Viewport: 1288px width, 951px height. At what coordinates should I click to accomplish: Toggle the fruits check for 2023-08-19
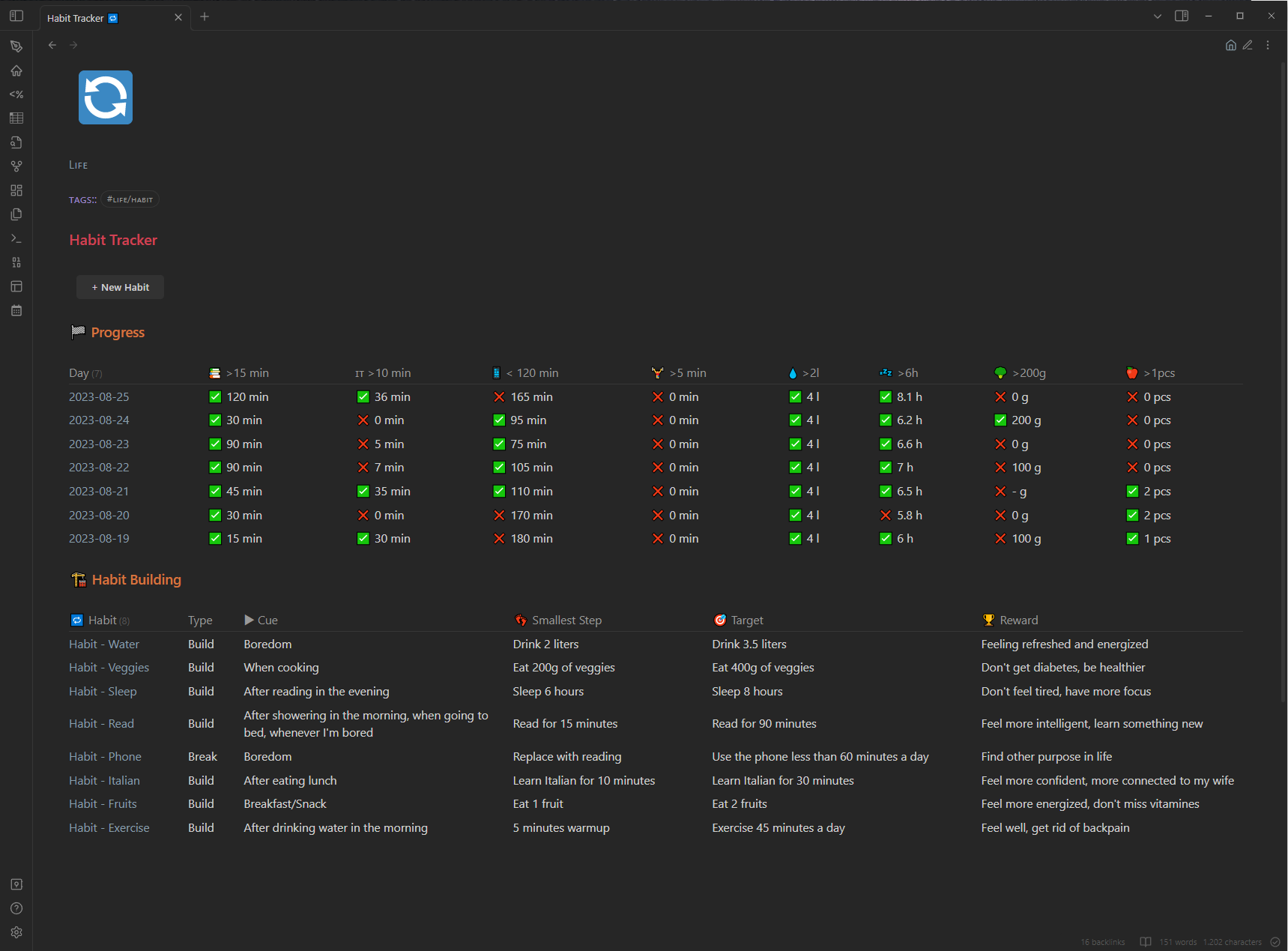(x=1132, y=538)
